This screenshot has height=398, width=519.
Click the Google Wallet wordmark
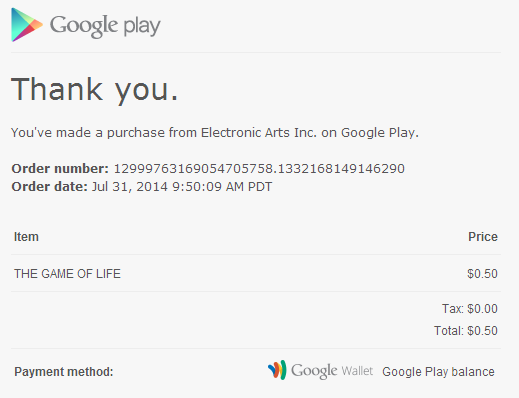coord(332,371)
